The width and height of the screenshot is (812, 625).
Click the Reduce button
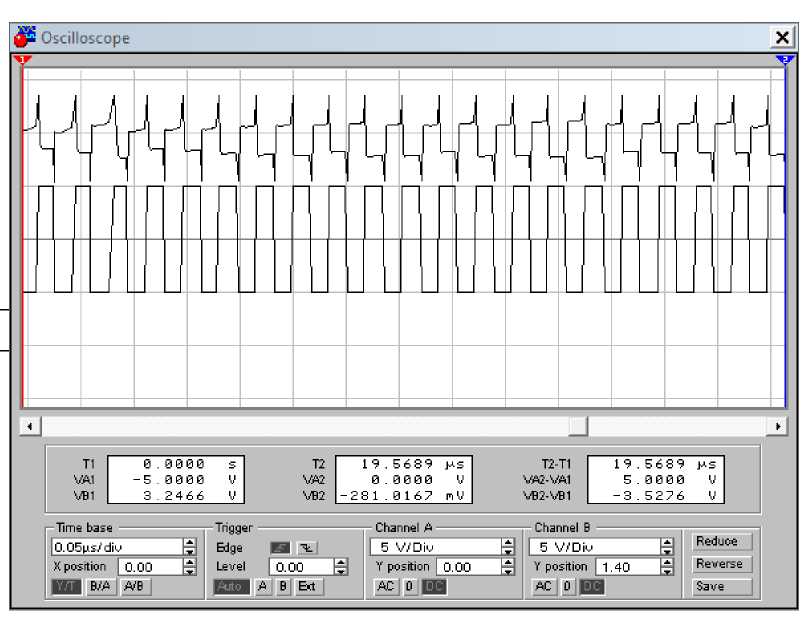coord(719,541)
